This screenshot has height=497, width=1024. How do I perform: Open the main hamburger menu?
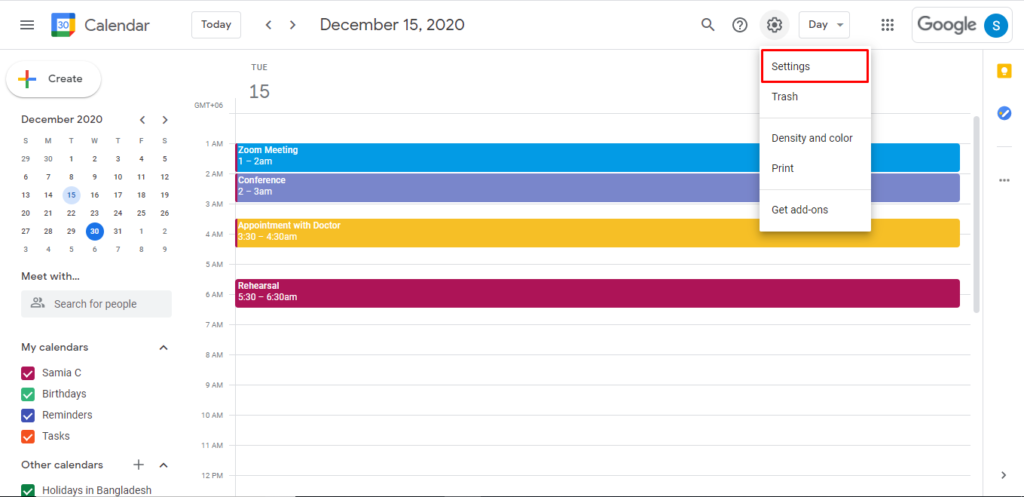pos(27,25)
